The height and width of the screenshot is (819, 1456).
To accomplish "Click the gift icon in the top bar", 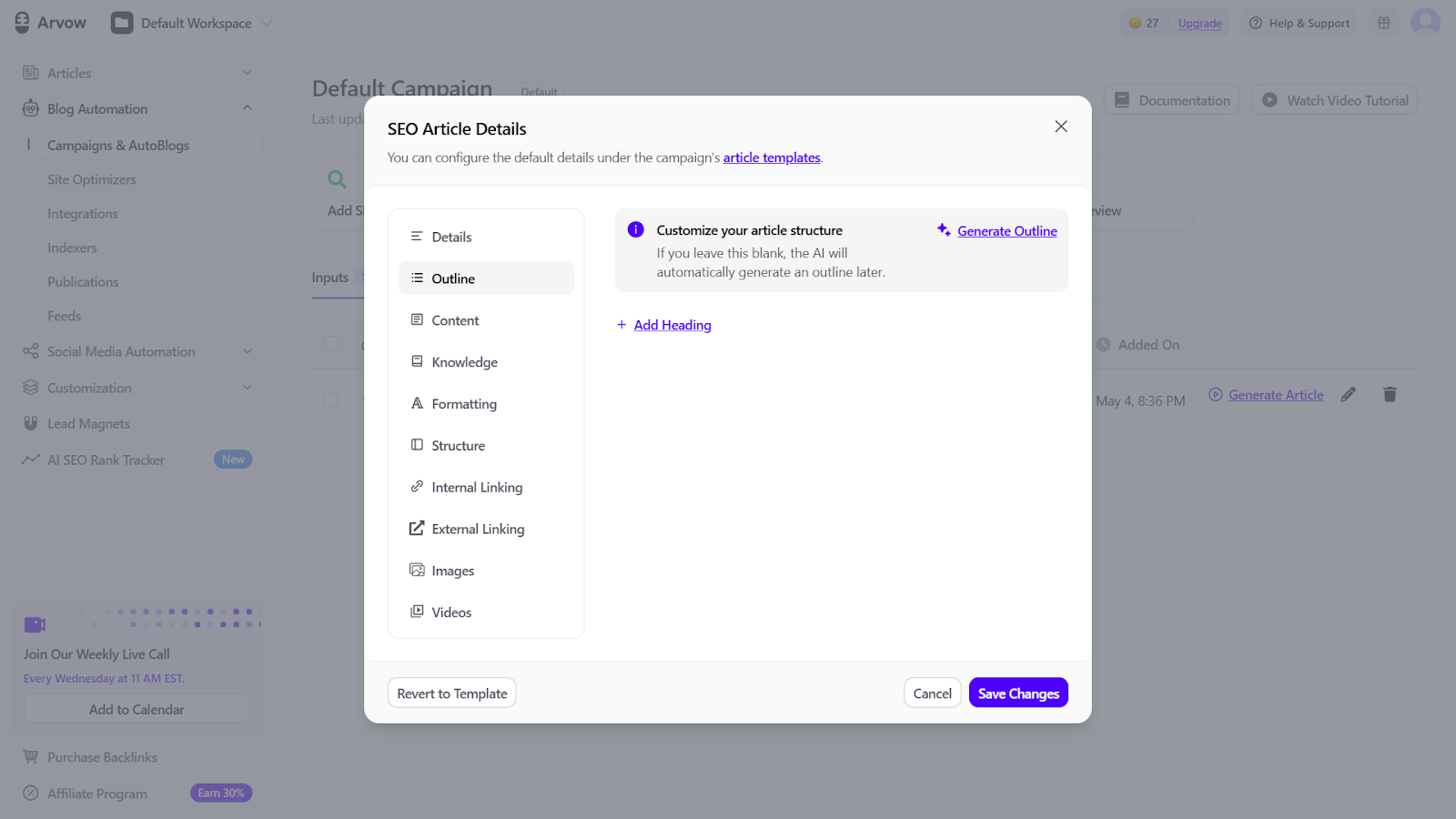I will [x=1382, y=22].
